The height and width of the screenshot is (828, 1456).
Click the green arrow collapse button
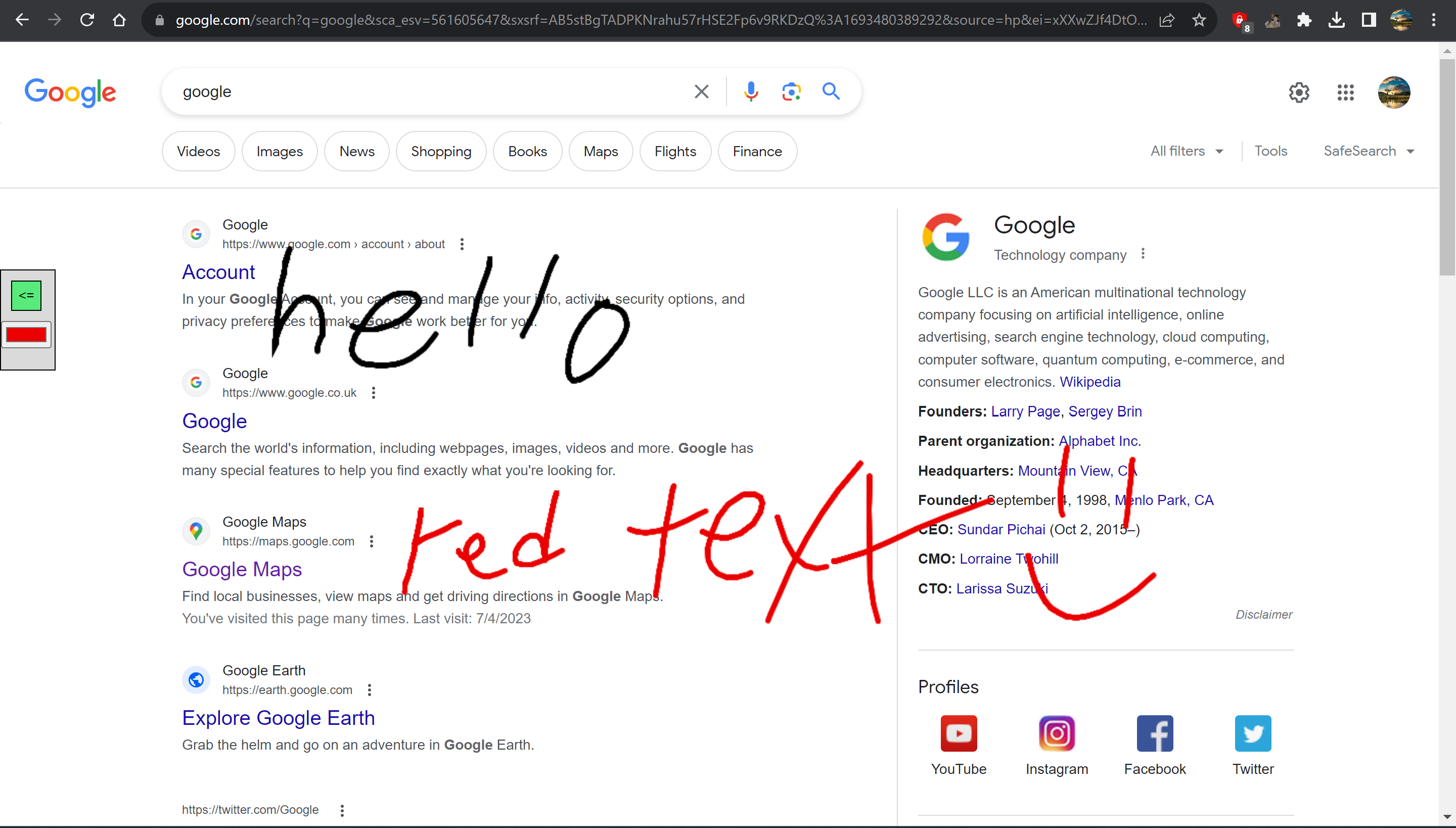coord(26,295)
